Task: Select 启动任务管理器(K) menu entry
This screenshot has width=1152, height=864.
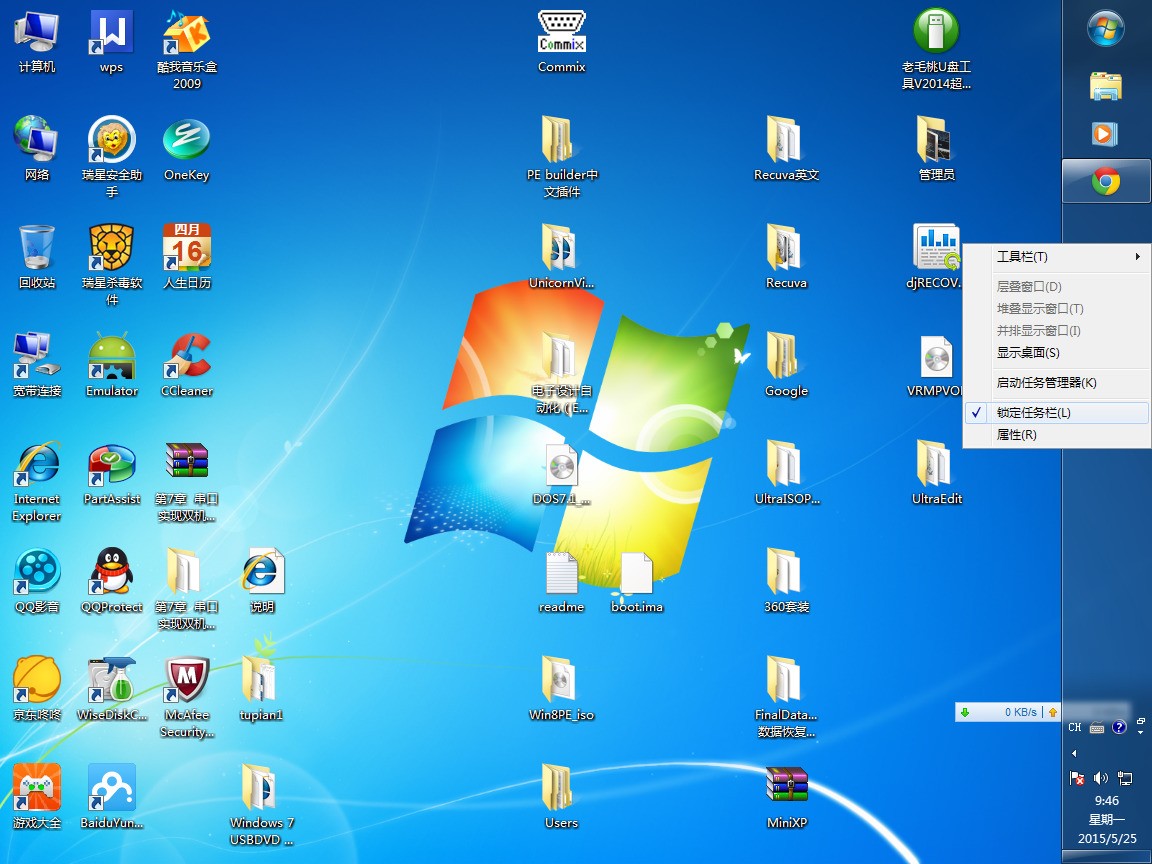Action: point(1046,382)
